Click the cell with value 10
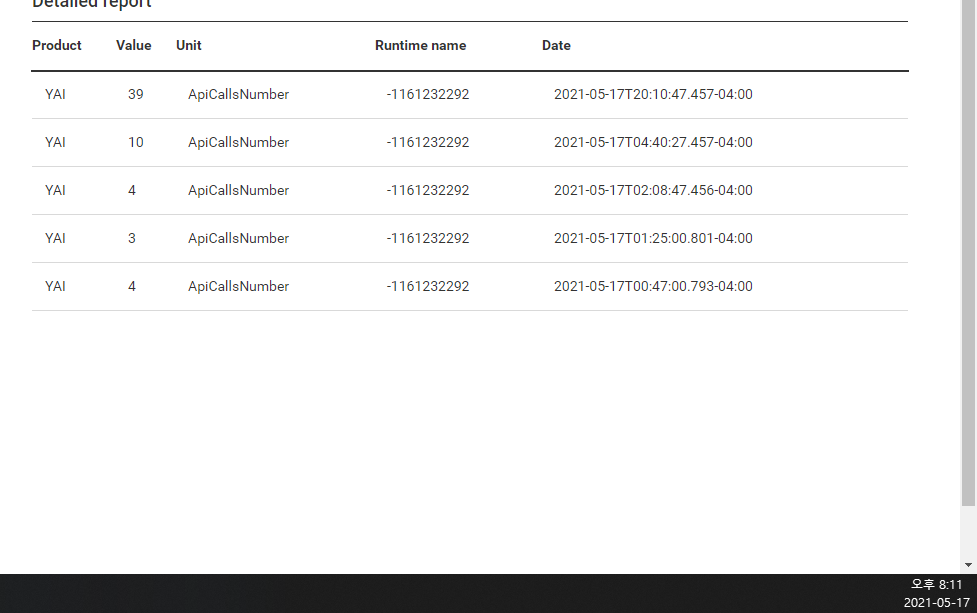This screenshot has height=613, width=977. pyautogui.click(x=136, y=143)
